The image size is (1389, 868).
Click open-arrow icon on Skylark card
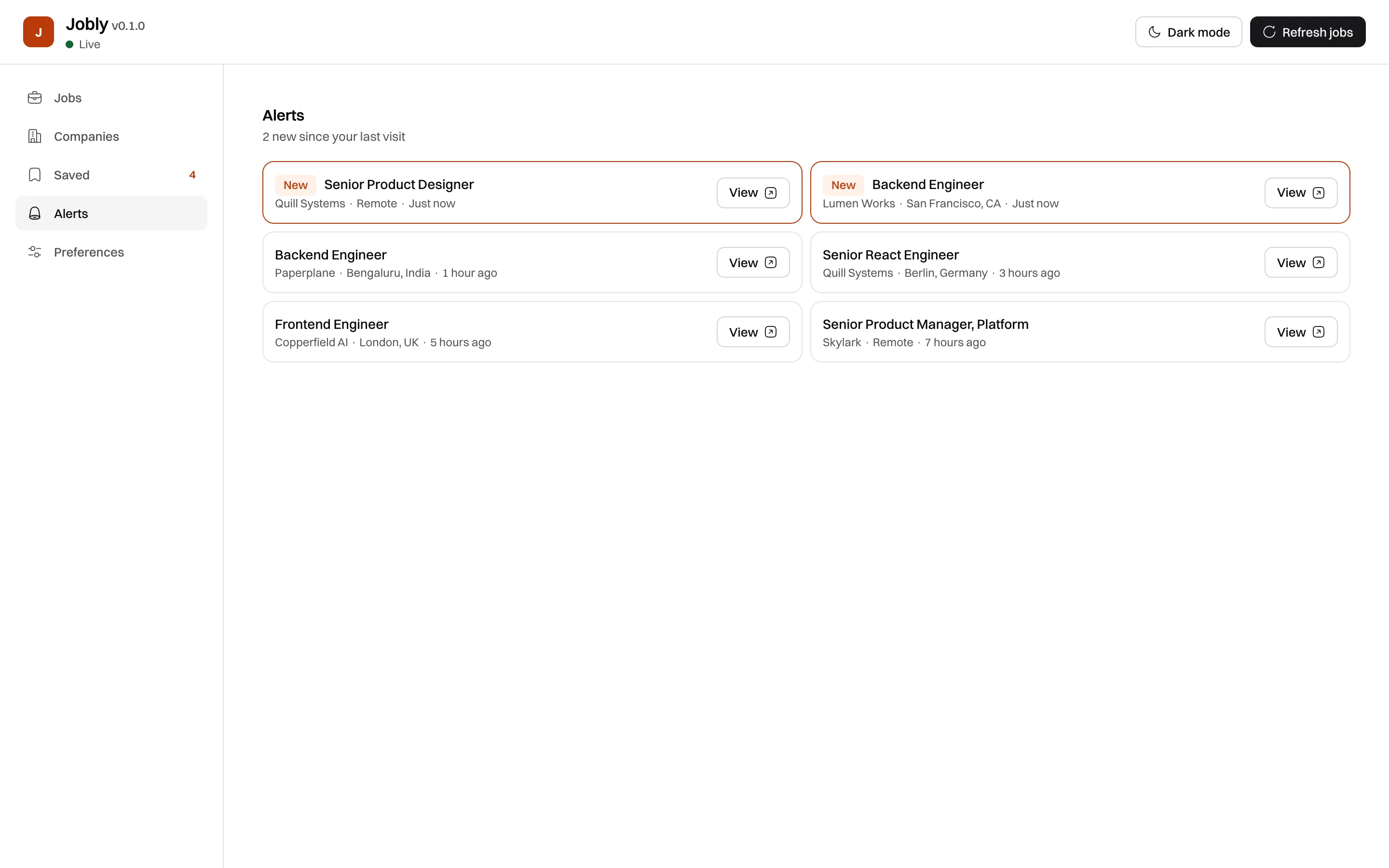click(x=1319, y=332)
